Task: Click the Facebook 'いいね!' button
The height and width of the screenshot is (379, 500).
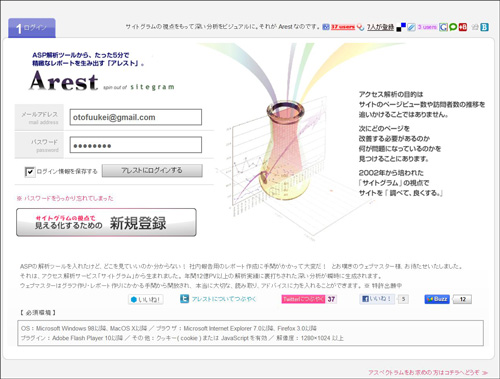Action: tap(377, 299)
